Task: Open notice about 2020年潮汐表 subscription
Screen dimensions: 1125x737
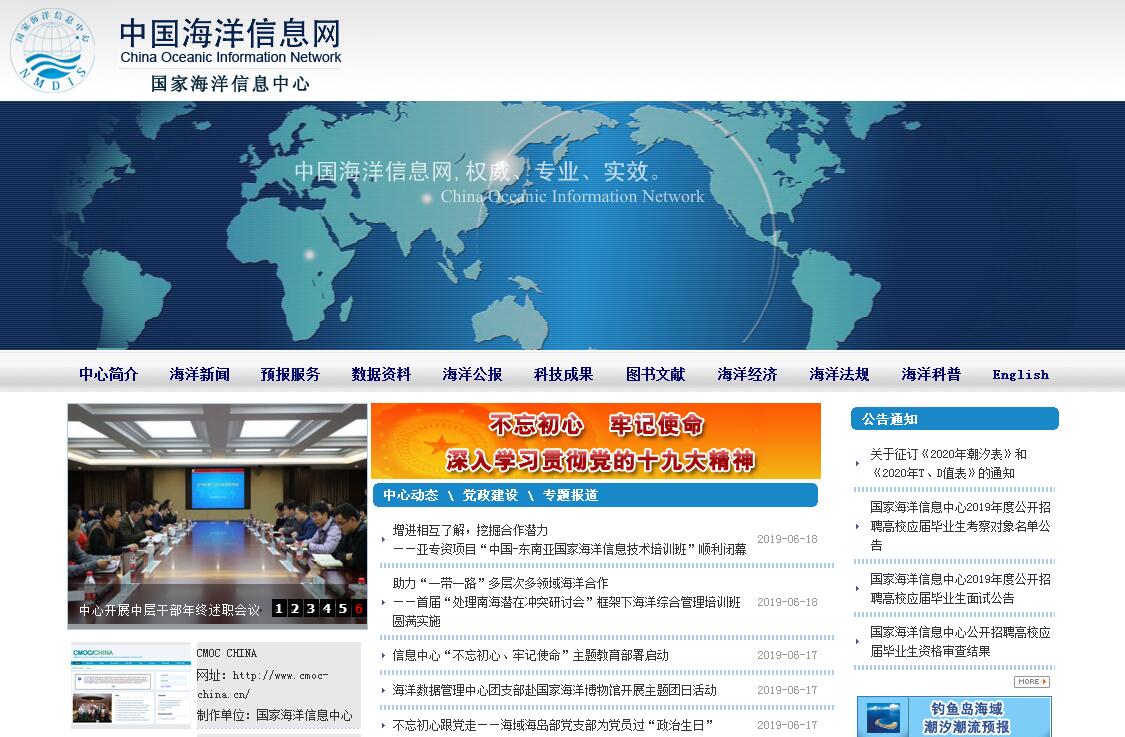Action: click(948, 463)
